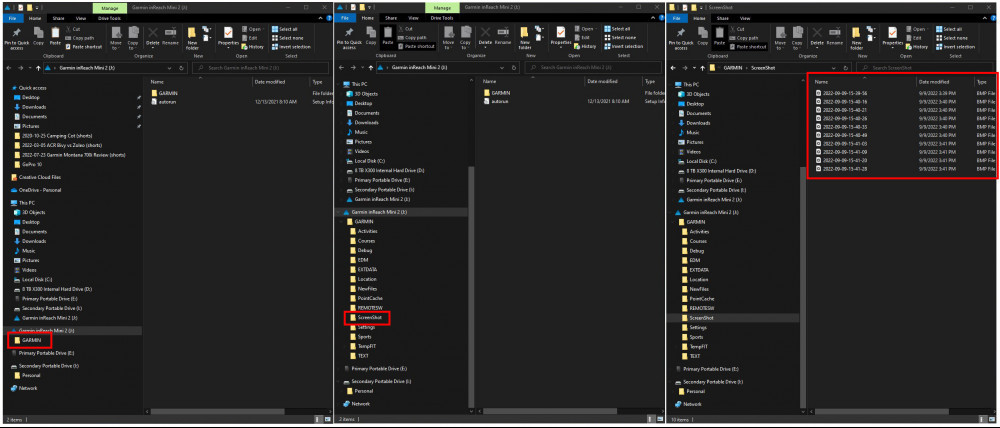This screenshot has width=1000, height=428.
Task: Click Select none in the middle window
Action: tap(619, 38)
